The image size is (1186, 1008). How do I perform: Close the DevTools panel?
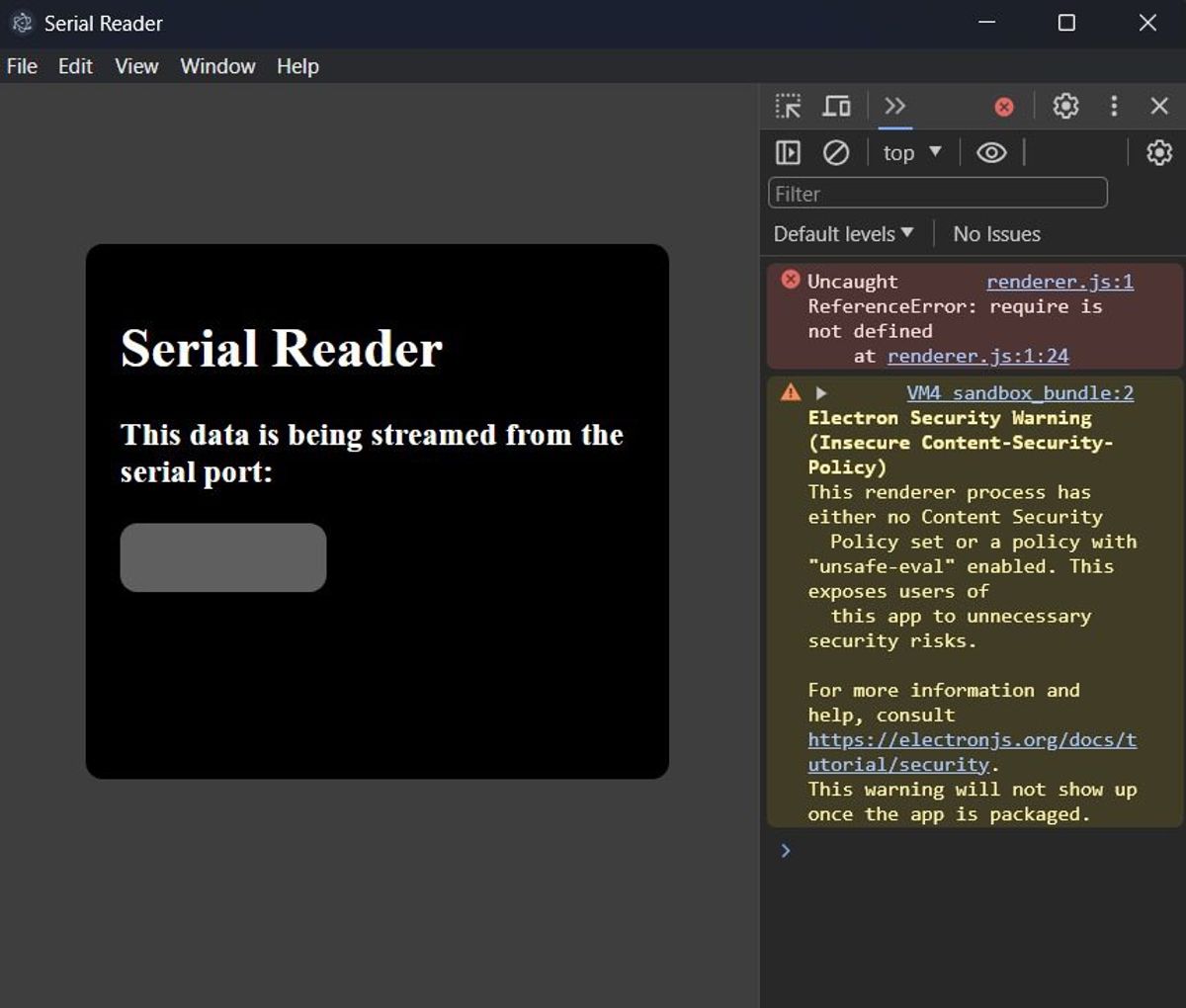(1159, 106)
